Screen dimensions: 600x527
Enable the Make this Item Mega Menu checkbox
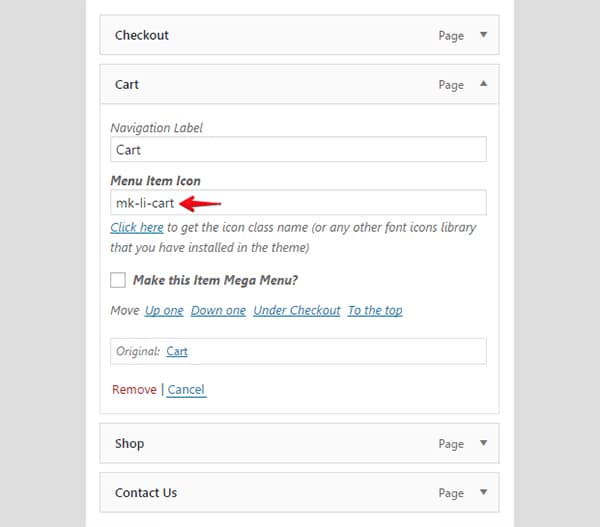click(x=118, y=280)
